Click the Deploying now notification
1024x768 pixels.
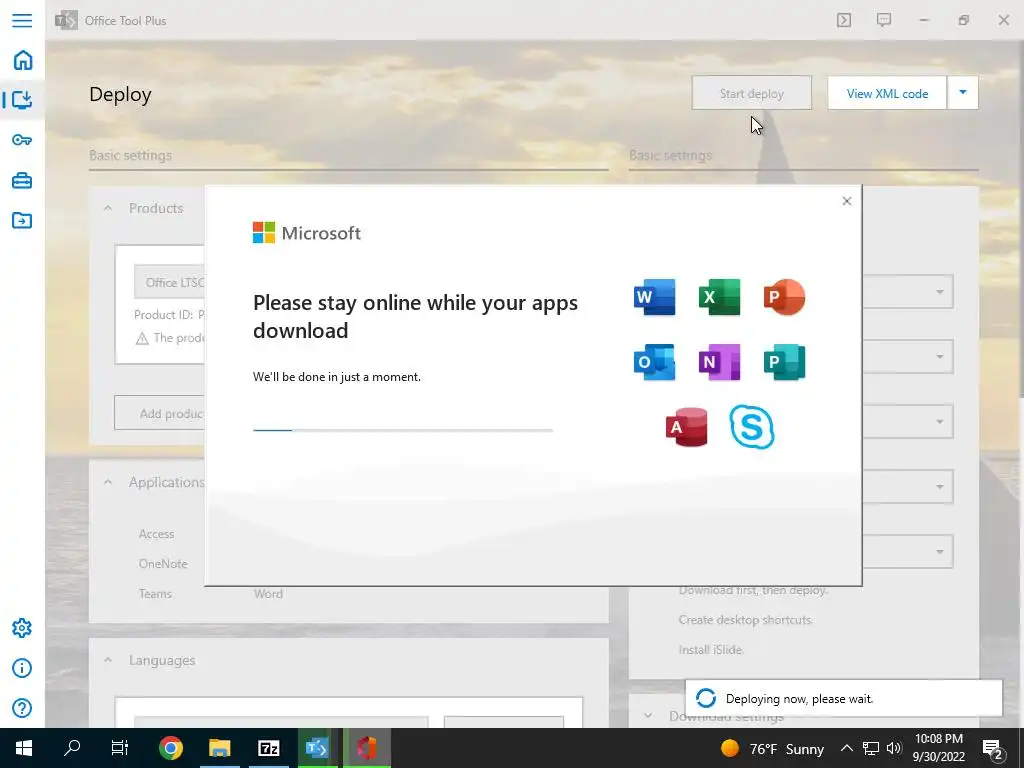(x=844, y=698)
